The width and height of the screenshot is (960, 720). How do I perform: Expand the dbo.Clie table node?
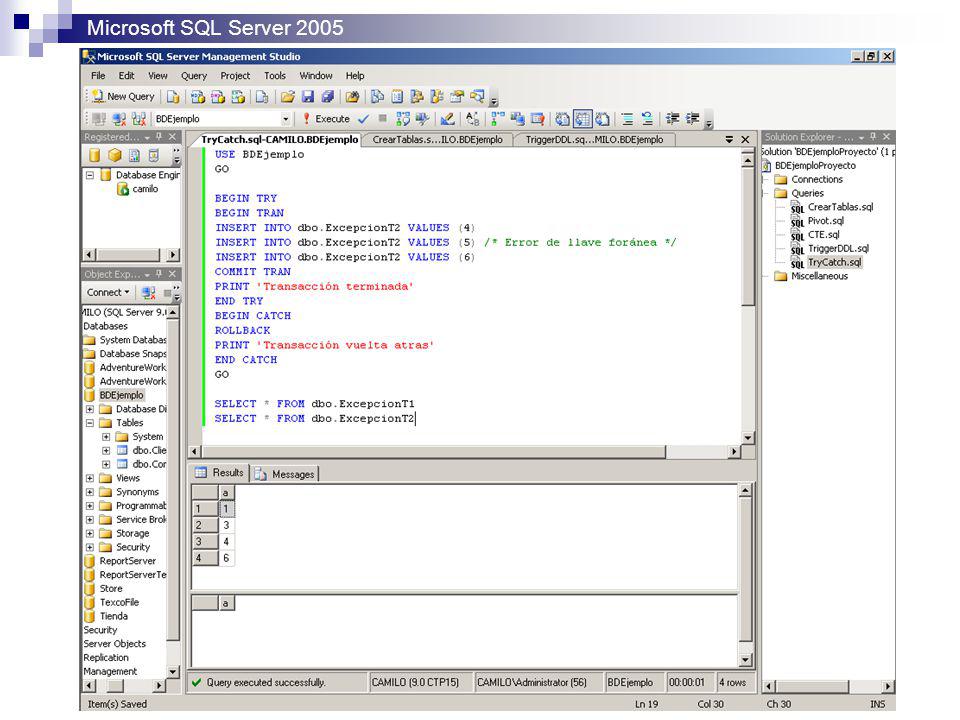[x=106, y=451]
